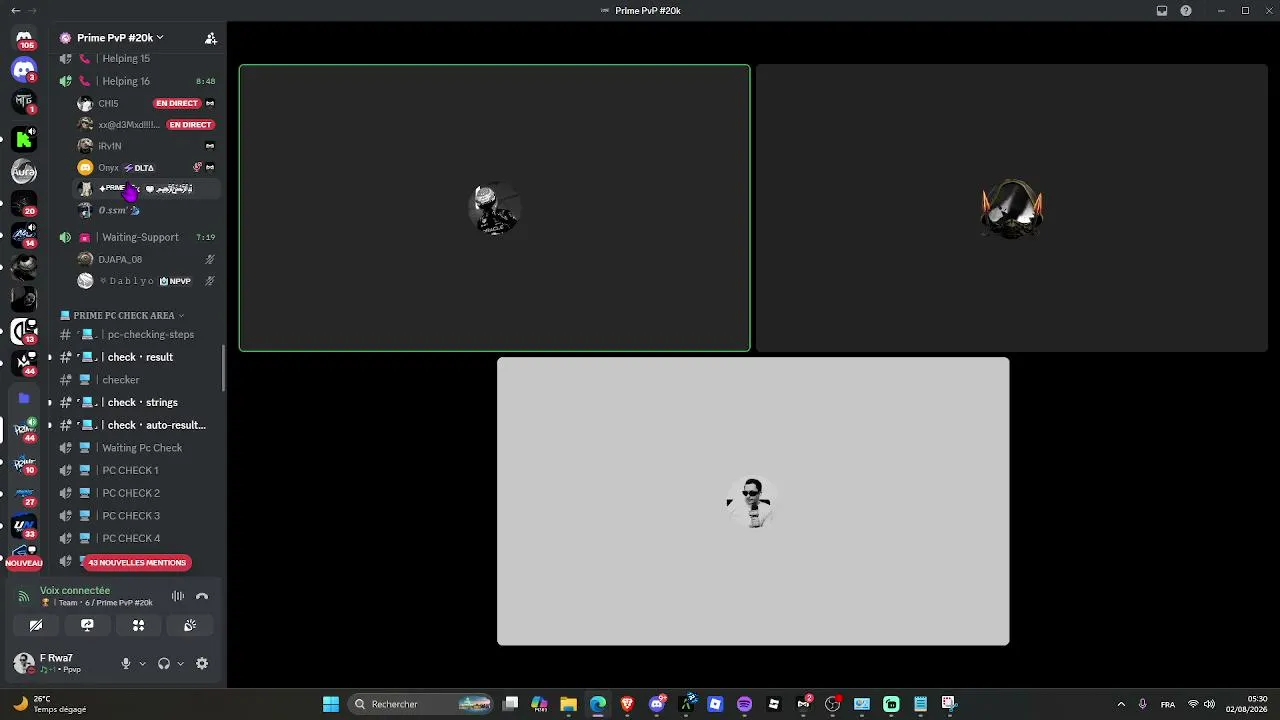Click the Rechercher taskbar search box

[420, 704]
